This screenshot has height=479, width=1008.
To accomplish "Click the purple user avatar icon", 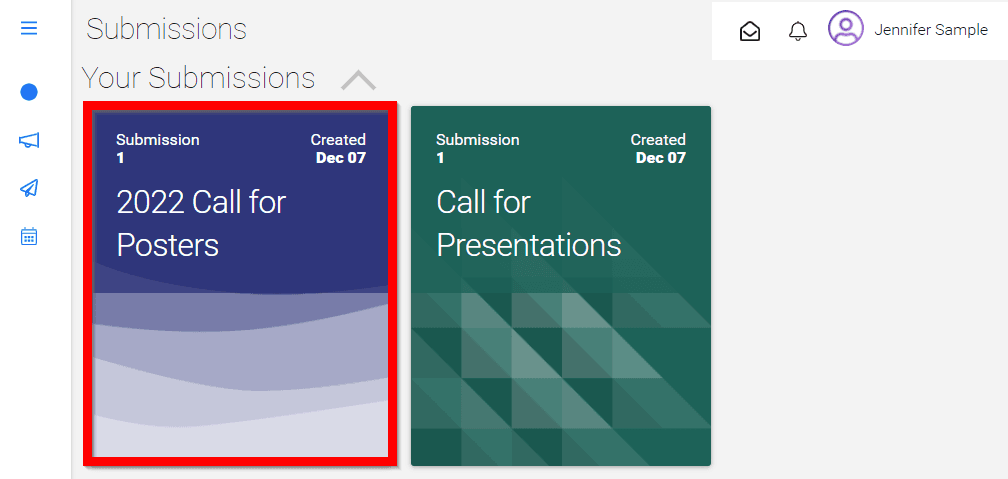I will point(845,28).
